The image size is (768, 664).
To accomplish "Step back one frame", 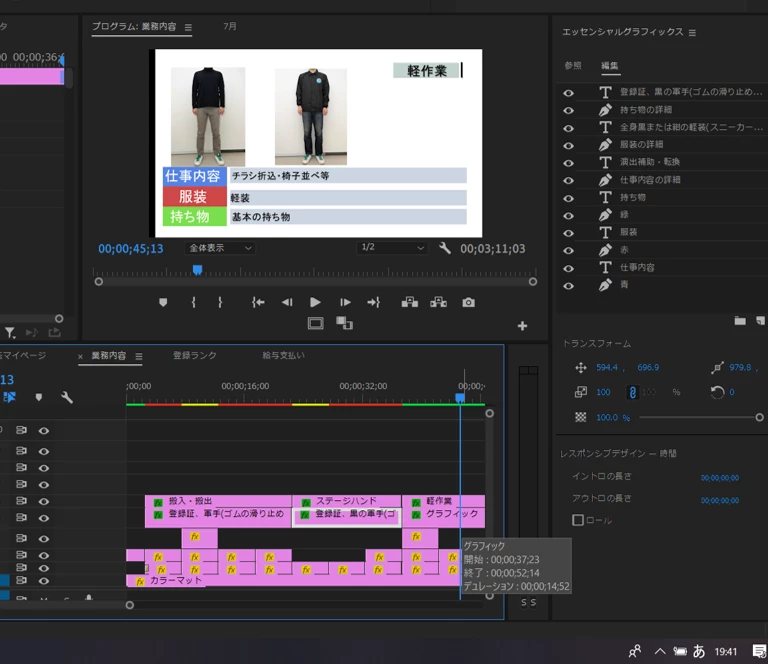I will coord(287,303).
